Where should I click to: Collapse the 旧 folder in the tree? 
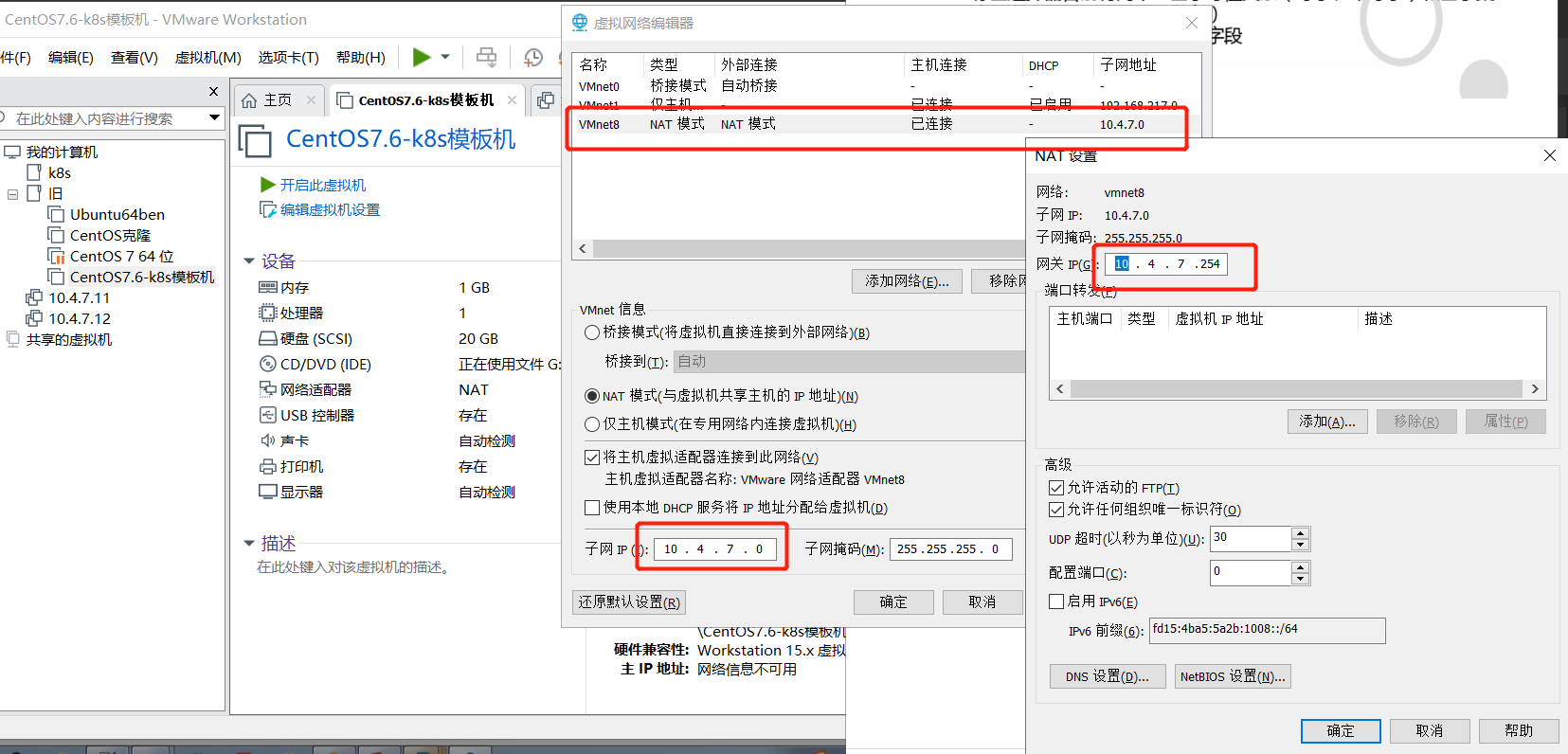(13, 194)
